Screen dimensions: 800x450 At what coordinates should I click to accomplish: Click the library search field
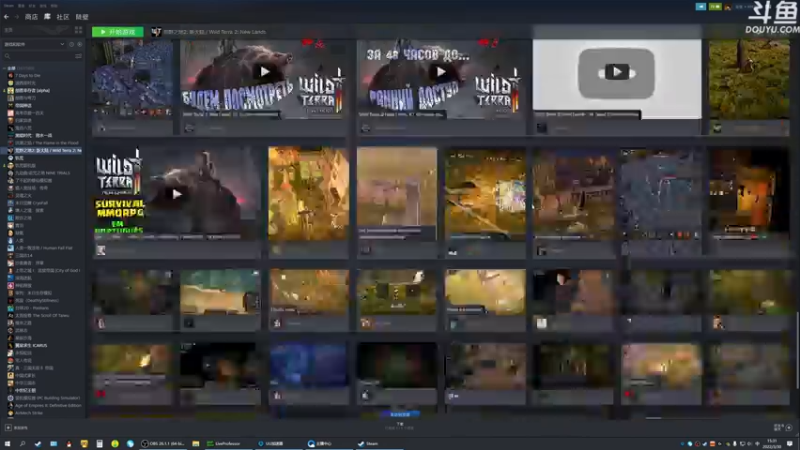[x=38, y=56]
